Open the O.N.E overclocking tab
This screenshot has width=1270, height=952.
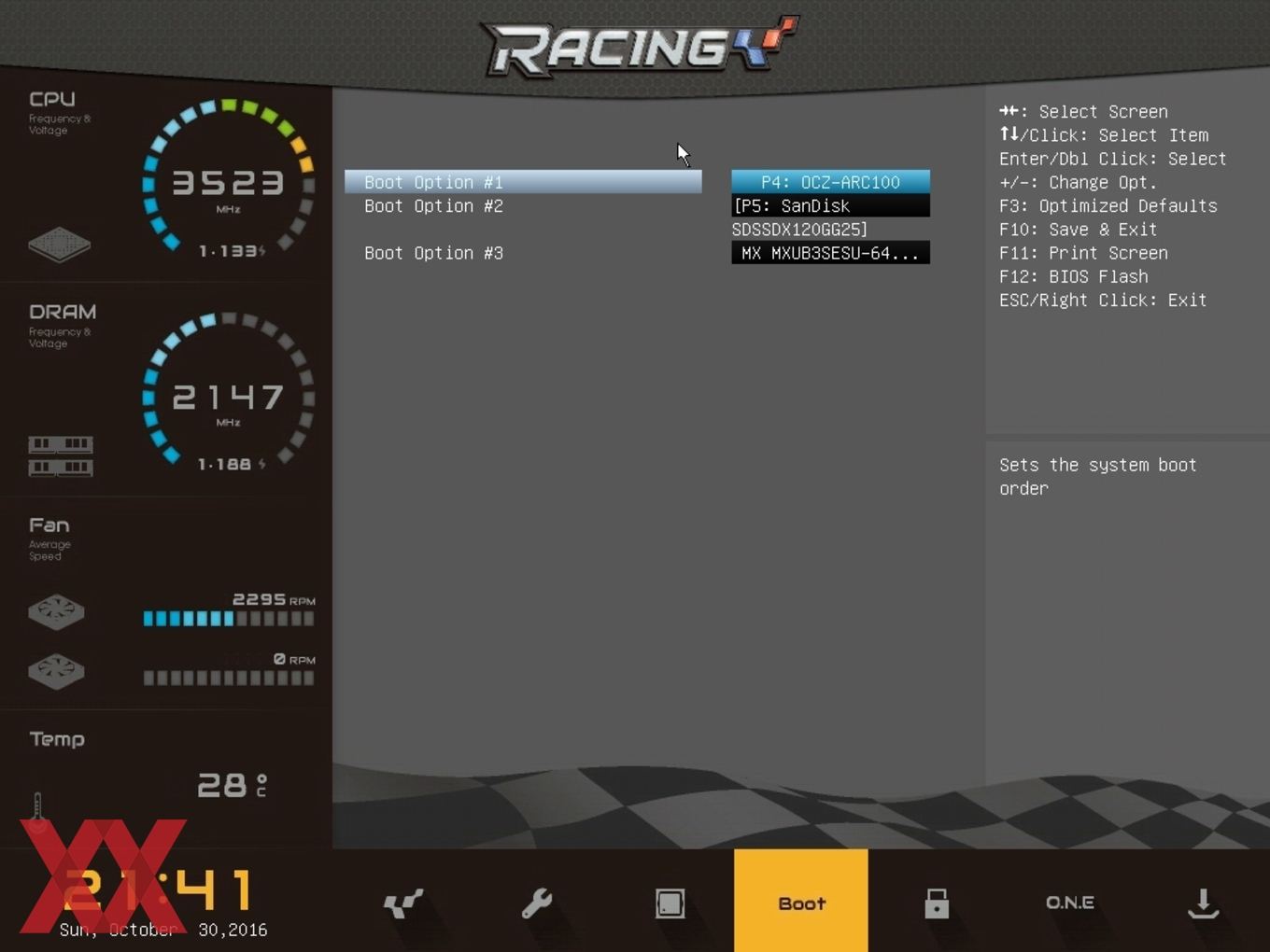1070,903
